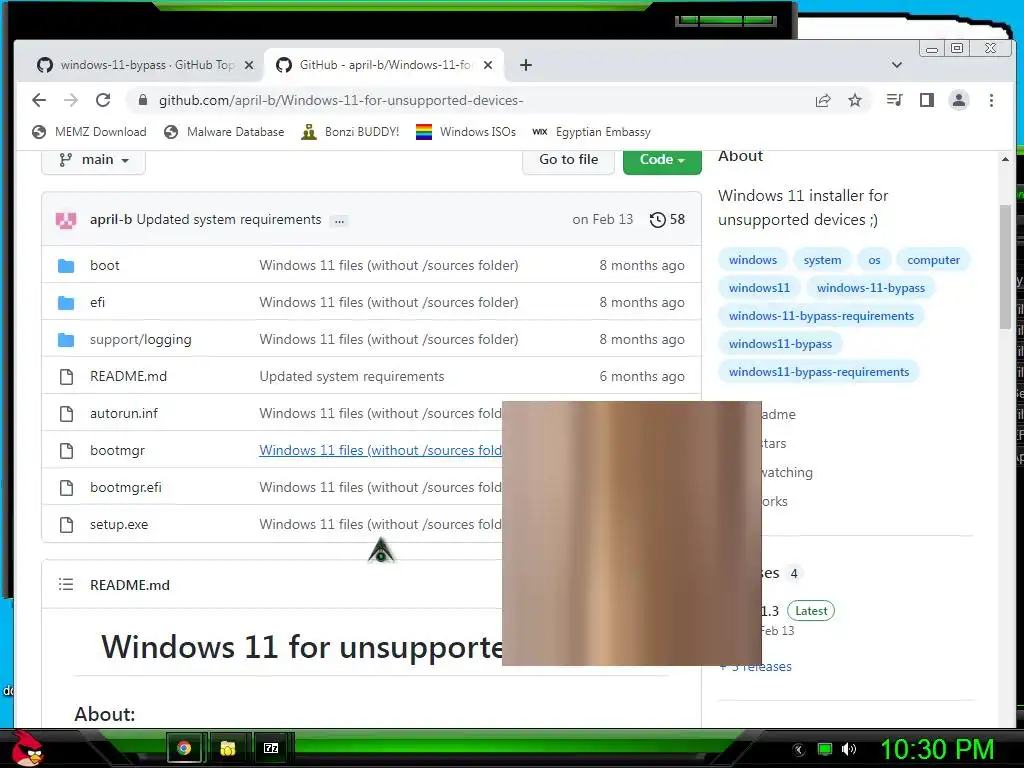This screenshot has width=1024, height=768.
Task: Open Egyptian Embassy bookmark
Action: pos(591,132)
